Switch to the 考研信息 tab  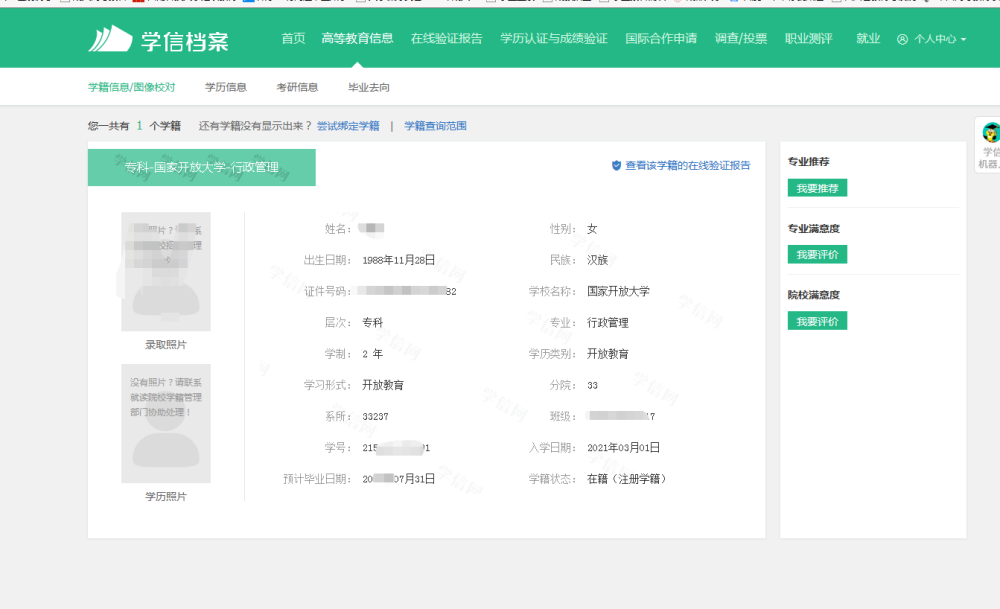coord(297,87)
